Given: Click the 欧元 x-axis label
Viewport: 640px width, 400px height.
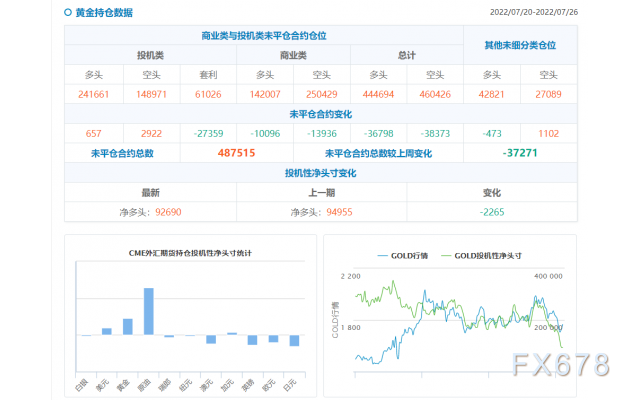Looking at the screenshot, I should [269, 385].
